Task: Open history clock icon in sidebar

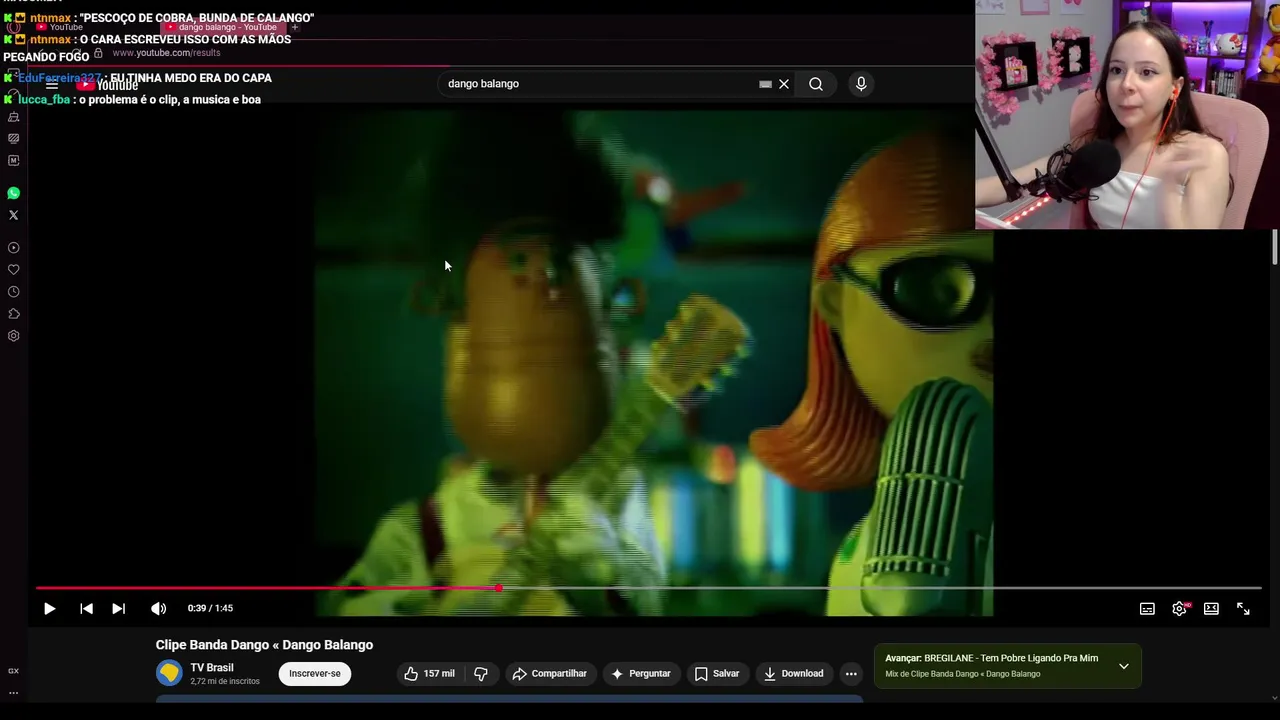Action: (x=13, y=292)
